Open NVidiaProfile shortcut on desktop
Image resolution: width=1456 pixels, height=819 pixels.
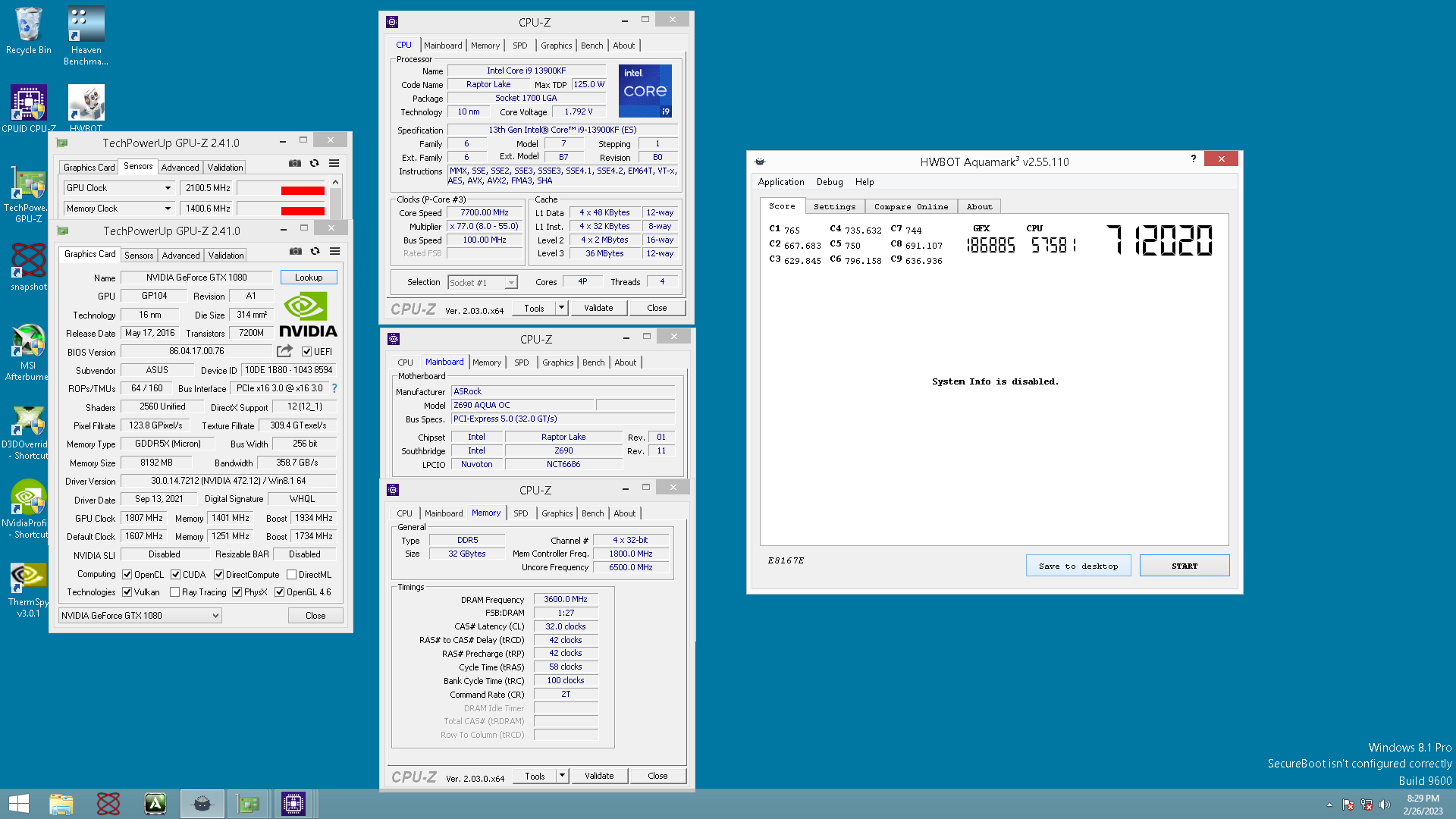pos(28,510)
